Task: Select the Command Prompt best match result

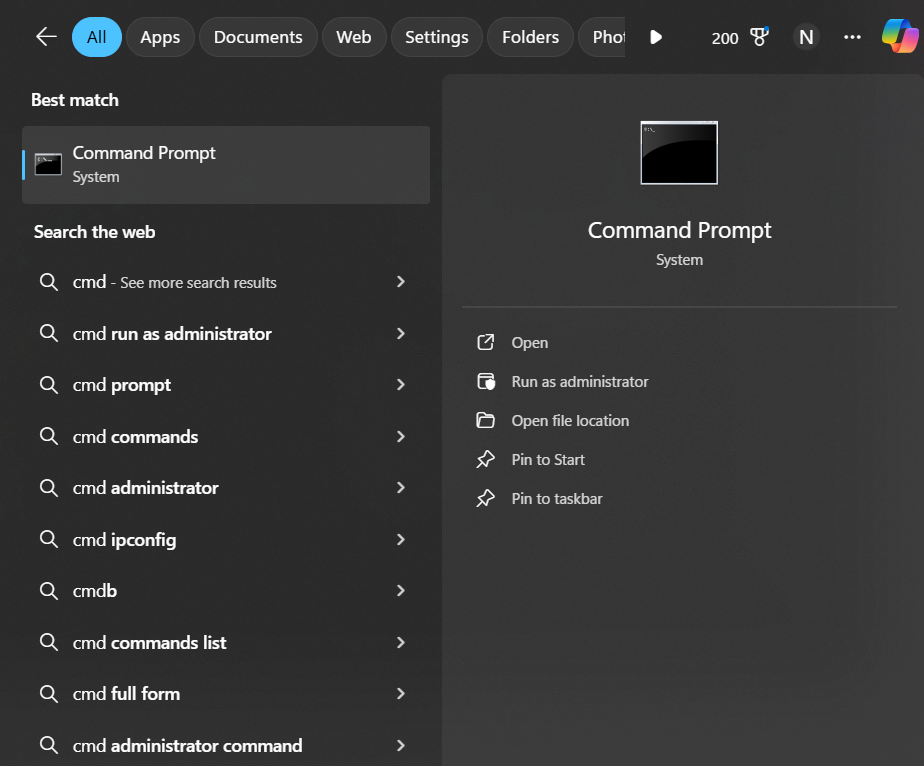Action: (x=226, y=164)
